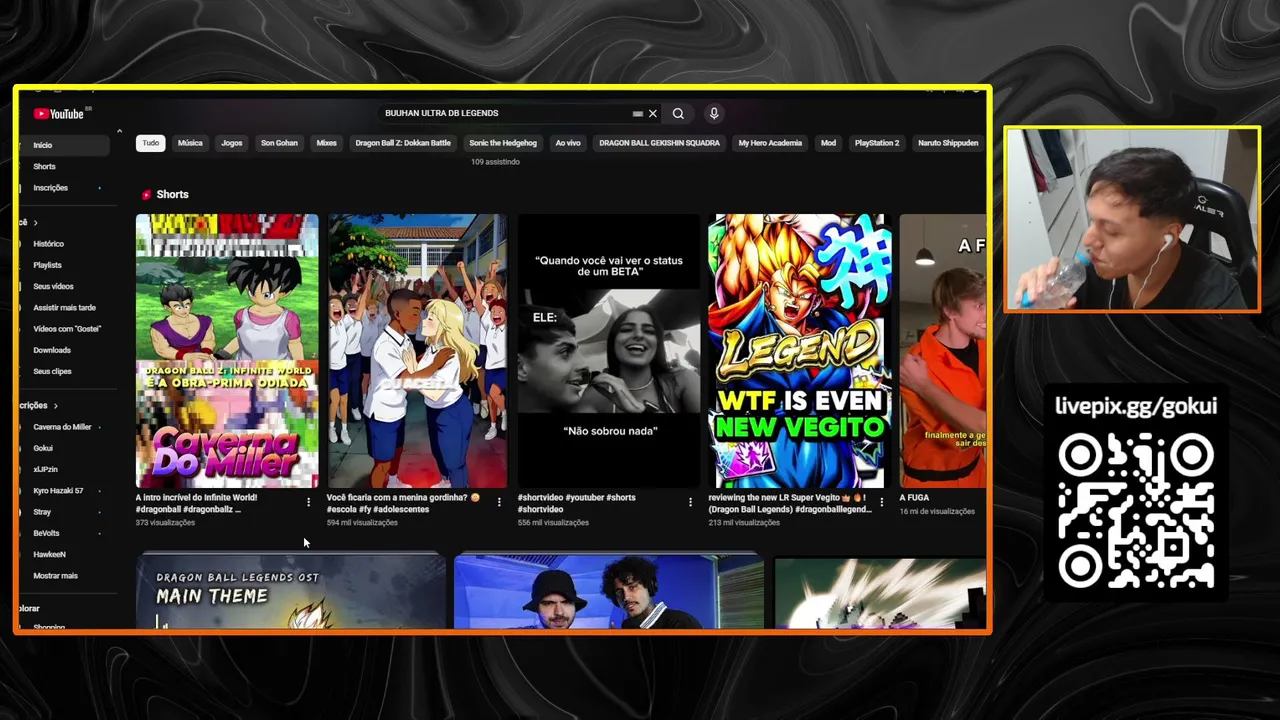The width and height of the screenshot is (1280, 720).
Task: Select the My Hero Academia chip
Action: click(x=770, y=143)
